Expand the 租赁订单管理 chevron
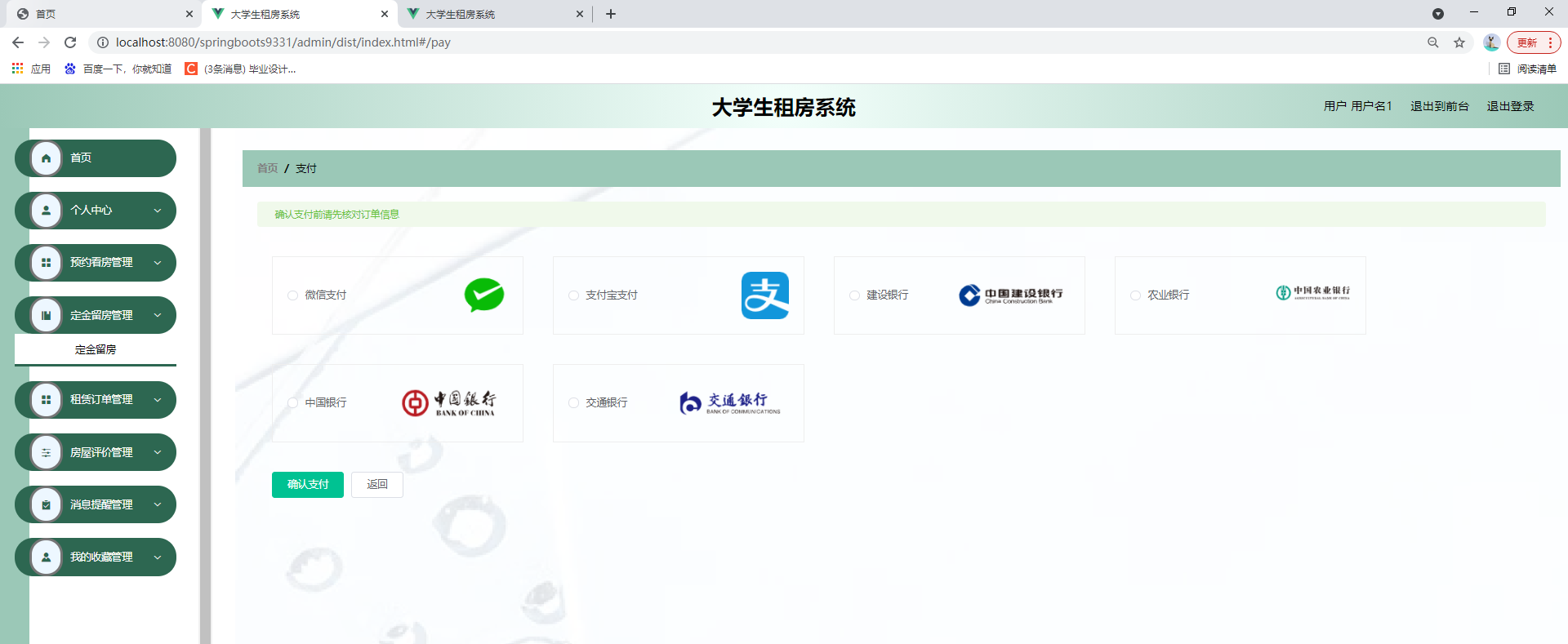The image size is (1568, 644). [x=158, y=400]
